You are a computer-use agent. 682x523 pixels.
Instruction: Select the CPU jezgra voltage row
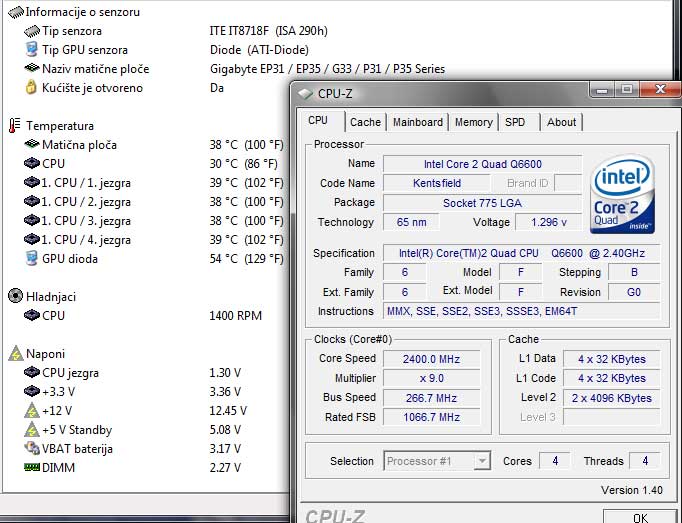coord(70,373)
